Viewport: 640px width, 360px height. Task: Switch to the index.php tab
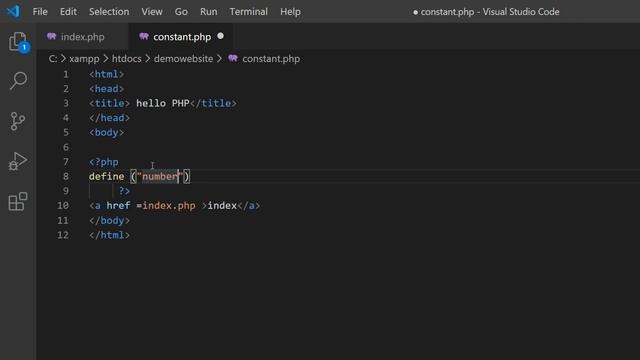pos(82,37)
